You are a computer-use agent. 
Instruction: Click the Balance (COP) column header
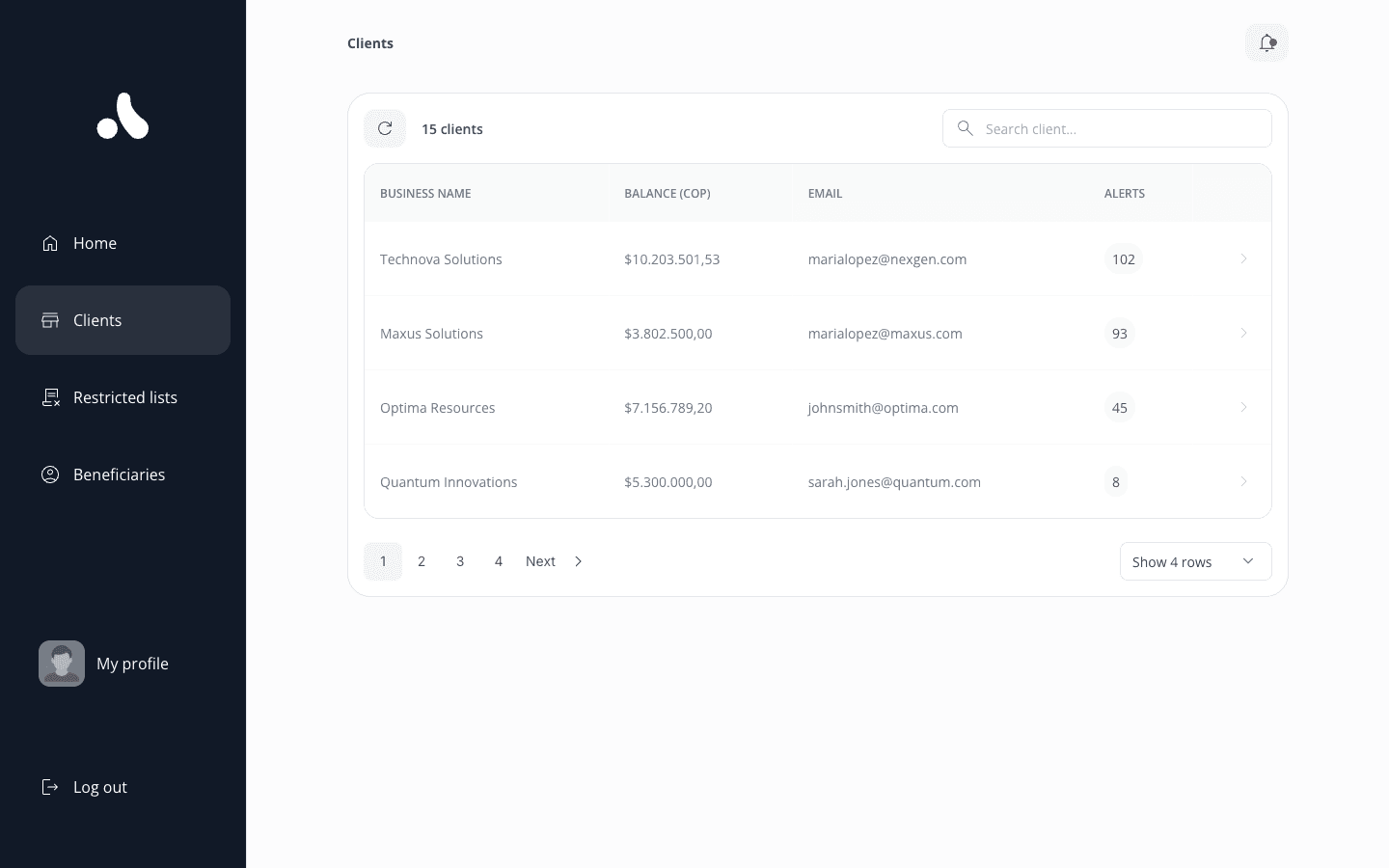click(x=667, y=193)
